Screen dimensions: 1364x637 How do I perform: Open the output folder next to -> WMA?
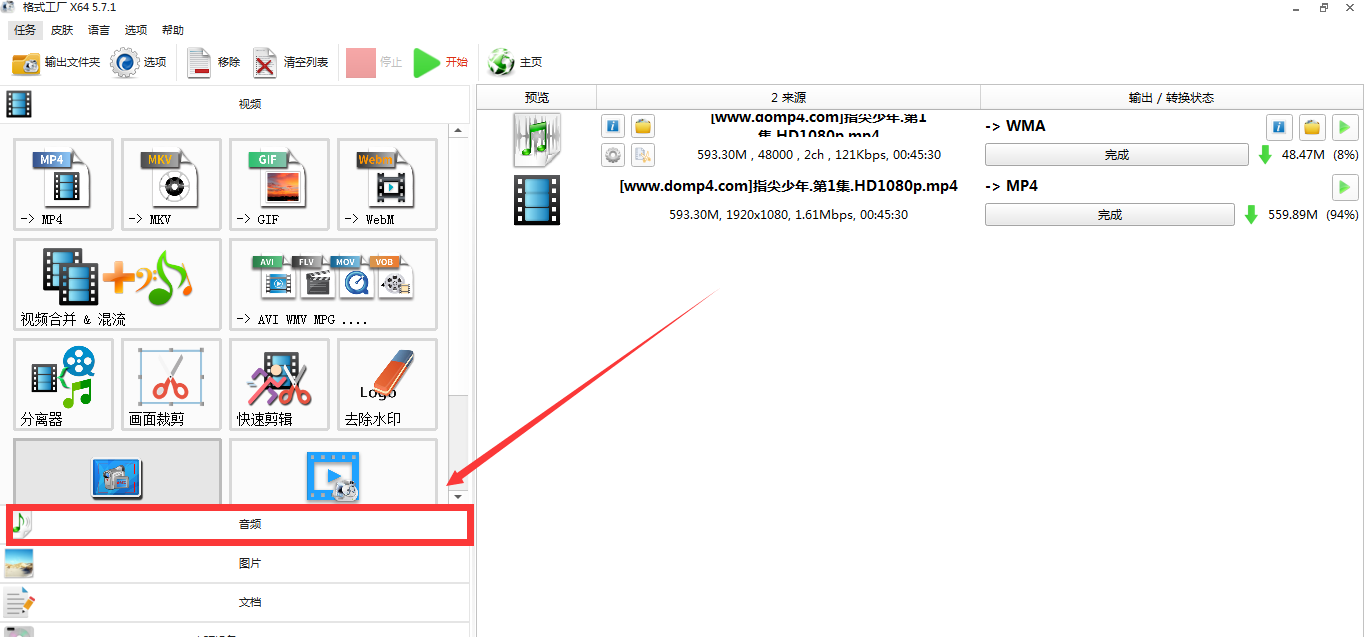1312,127
